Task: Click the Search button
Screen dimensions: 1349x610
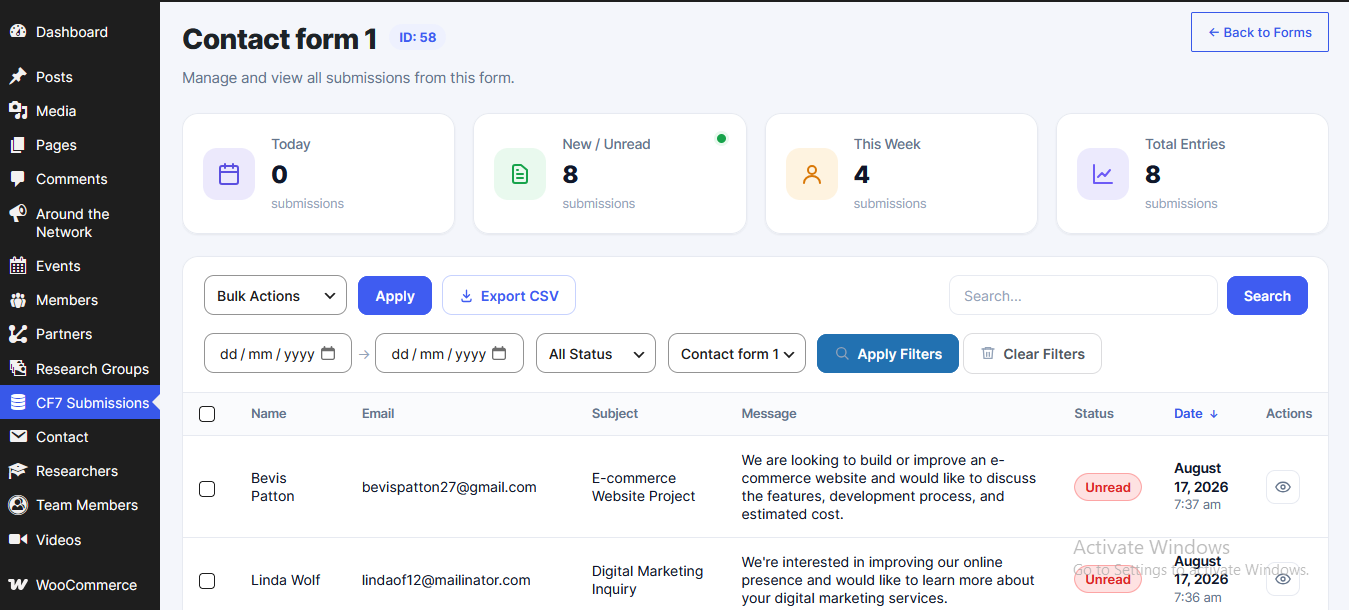Action: (1267, 296)
